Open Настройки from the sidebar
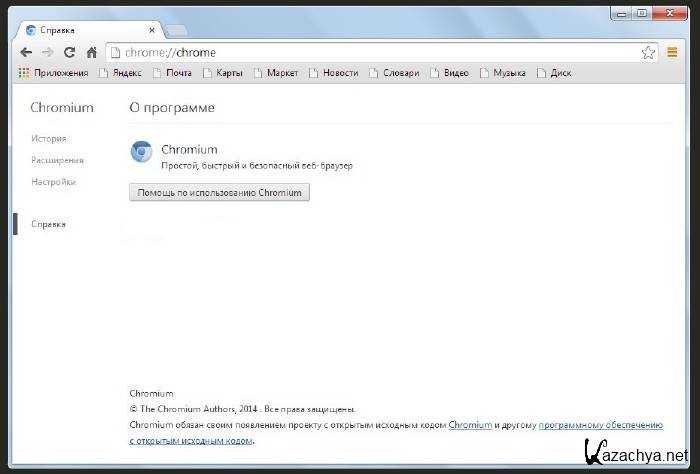Screen dimensions: 700x474 (x=53, y=182)
